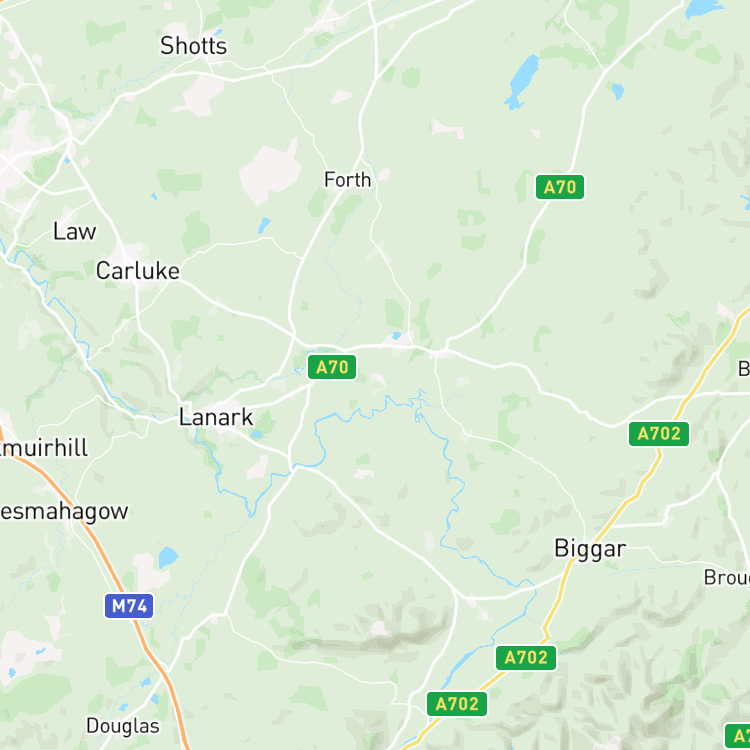Select the Biggar town label
The image size is (750, 750).
(x=590, y=549)
